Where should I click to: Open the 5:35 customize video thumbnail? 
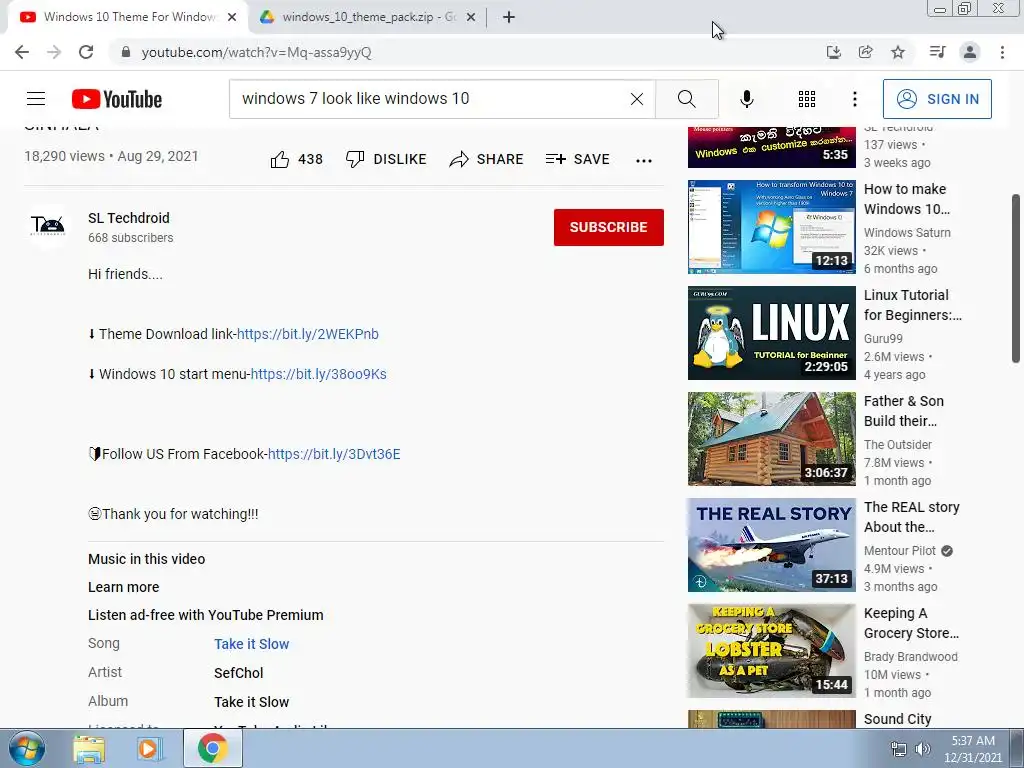click(x=771, y=147)
